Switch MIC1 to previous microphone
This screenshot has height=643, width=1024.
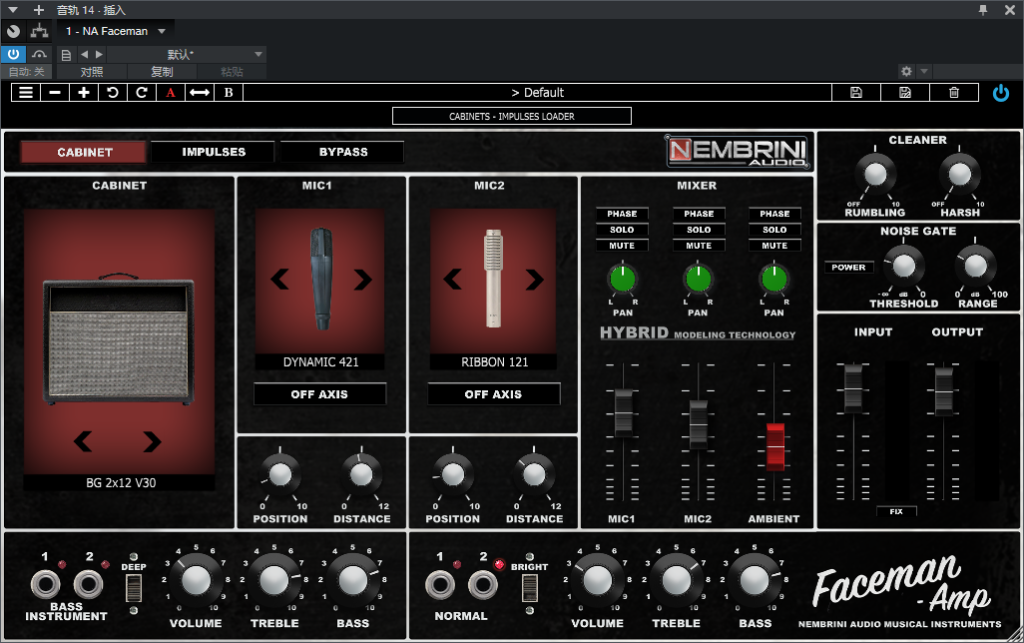point(280,279)
